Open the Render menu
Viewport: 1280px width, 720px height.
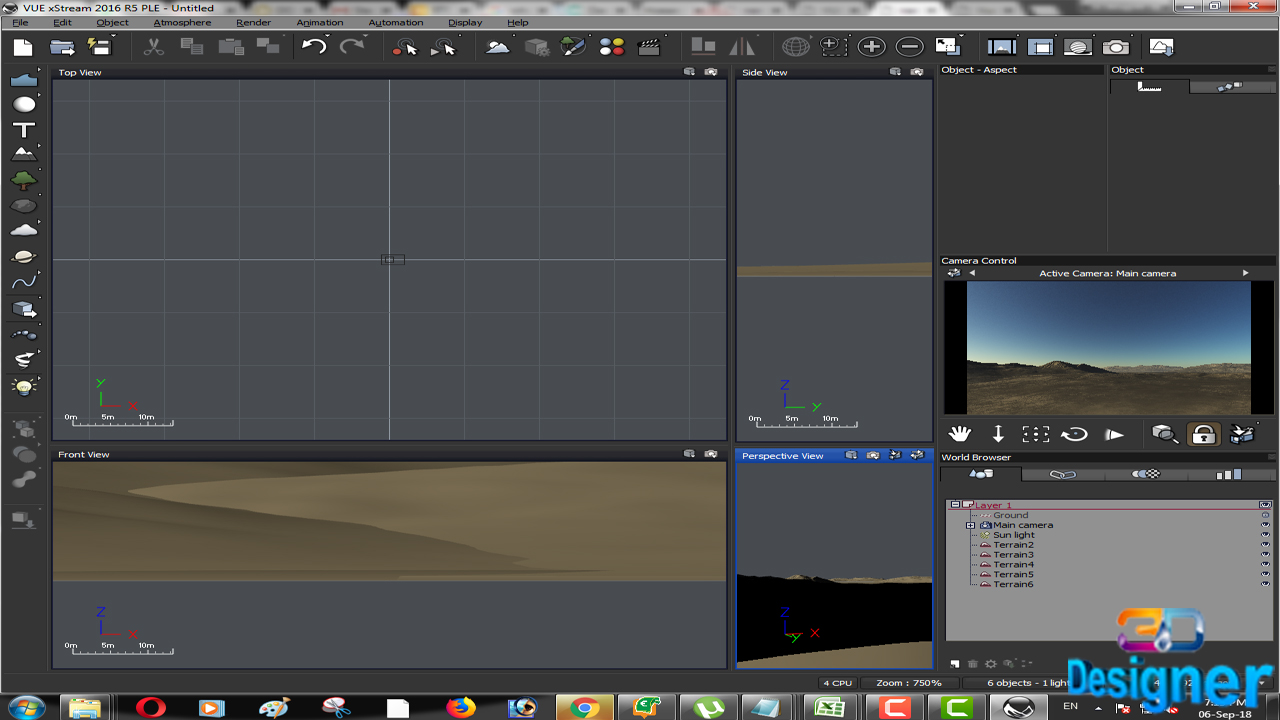253,22
